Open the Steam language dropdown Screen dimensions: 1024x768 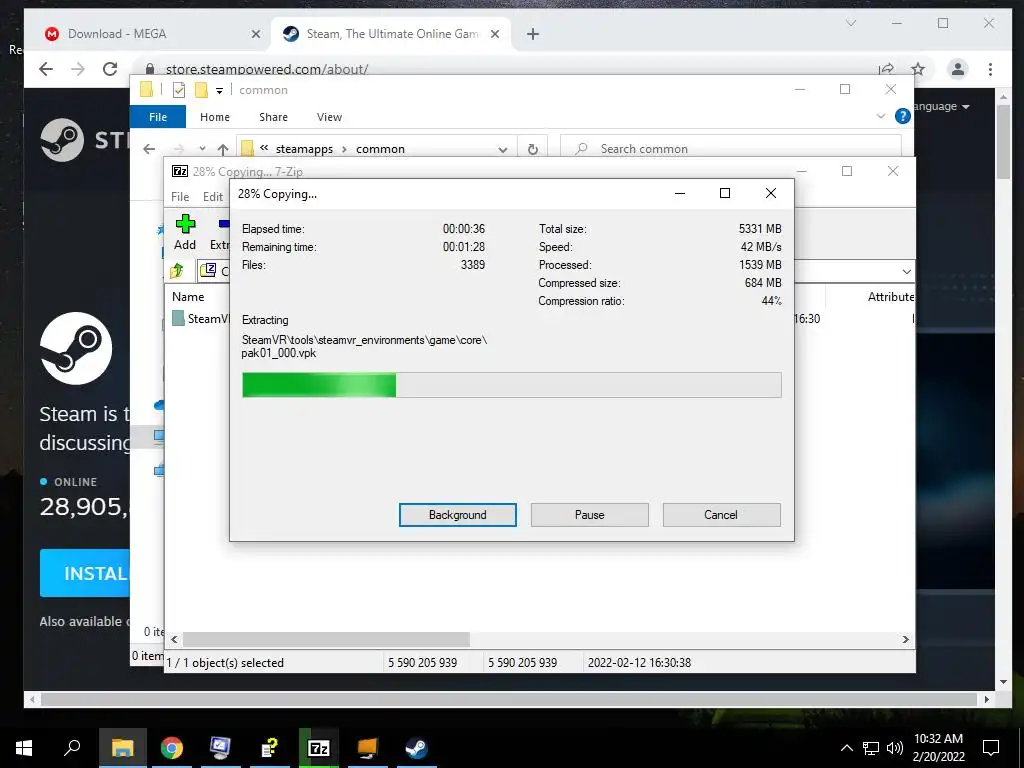(x=942, y=106)
